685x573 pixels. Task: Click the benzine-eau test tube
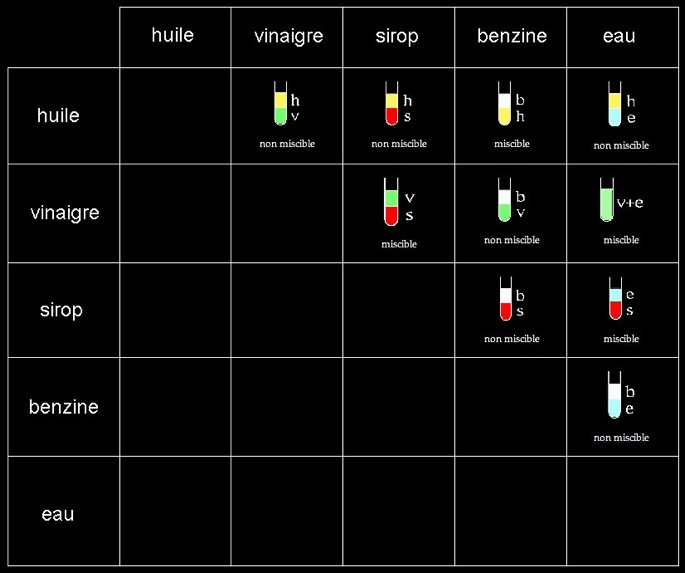click(x=614, y=395)
